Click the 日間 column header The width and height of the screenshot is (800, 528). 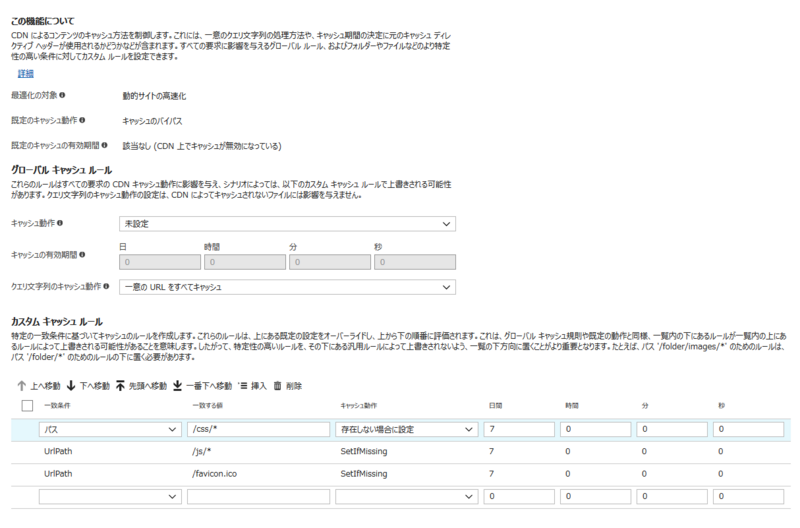(495, 406)
